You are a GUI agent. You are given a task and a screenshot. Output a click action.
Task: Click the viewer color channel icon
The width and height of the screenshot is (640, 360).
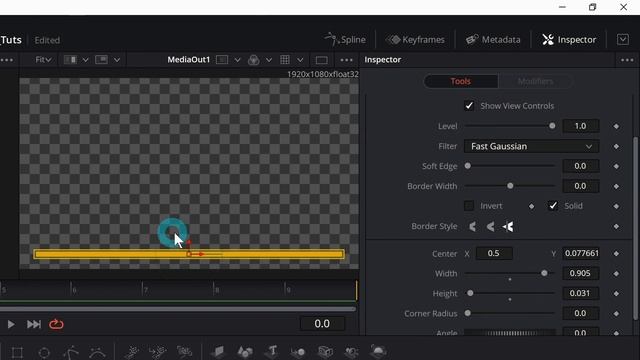pyautogui.click(x=253, y=60)
